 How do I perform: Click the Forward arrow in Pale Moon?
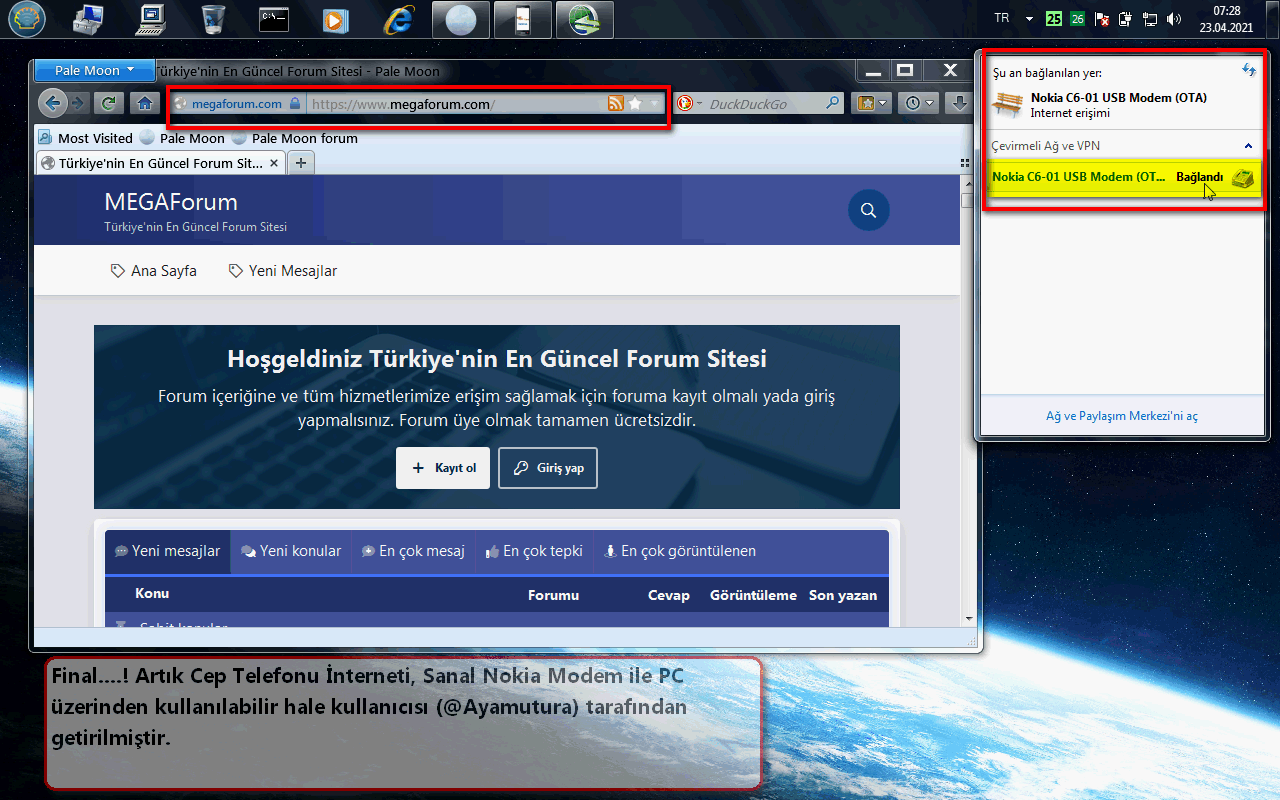(77, 103)
